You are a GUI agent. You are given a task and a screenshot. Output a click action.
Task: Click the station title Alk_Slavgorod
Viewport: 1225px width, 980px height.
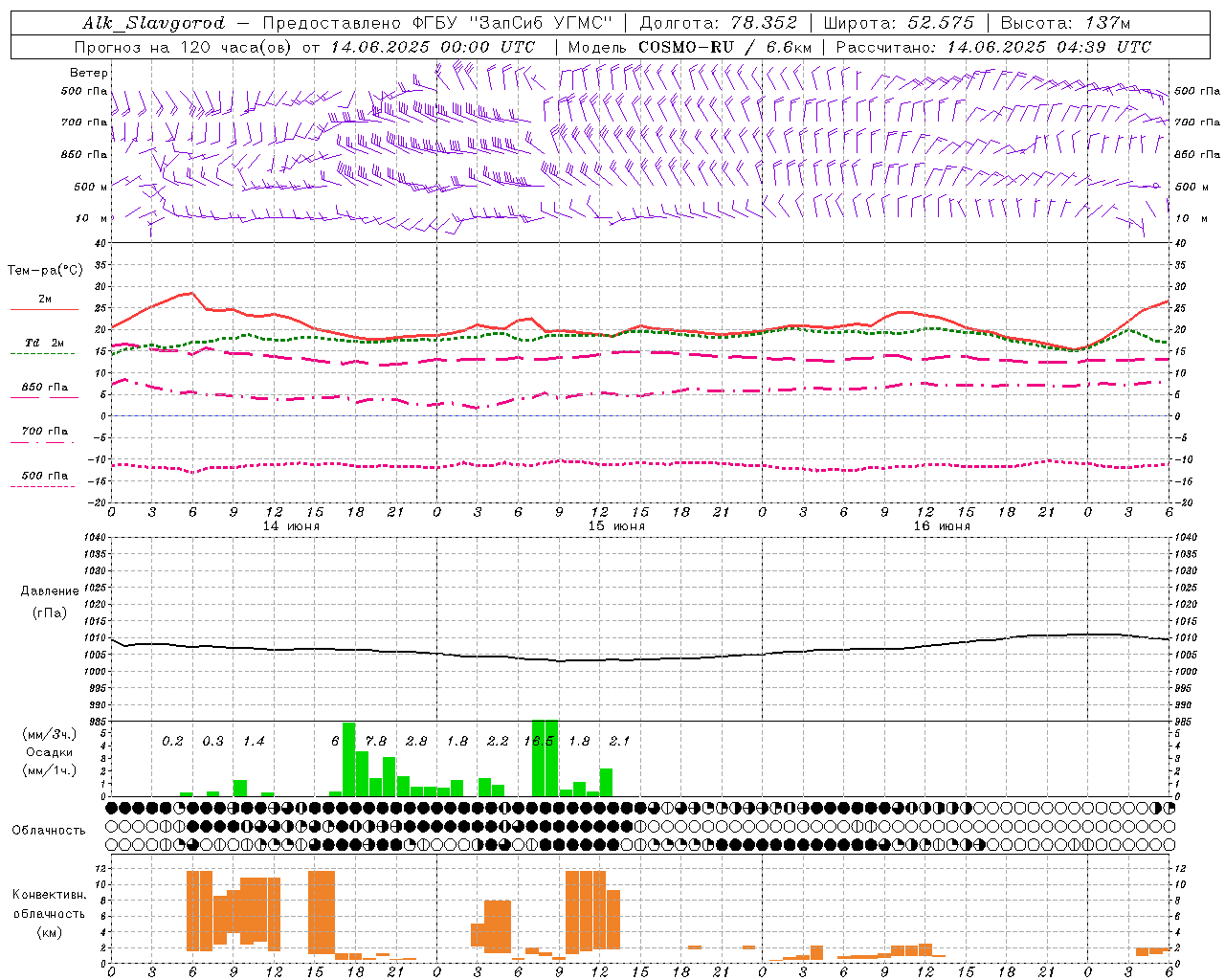pos(154,23)
